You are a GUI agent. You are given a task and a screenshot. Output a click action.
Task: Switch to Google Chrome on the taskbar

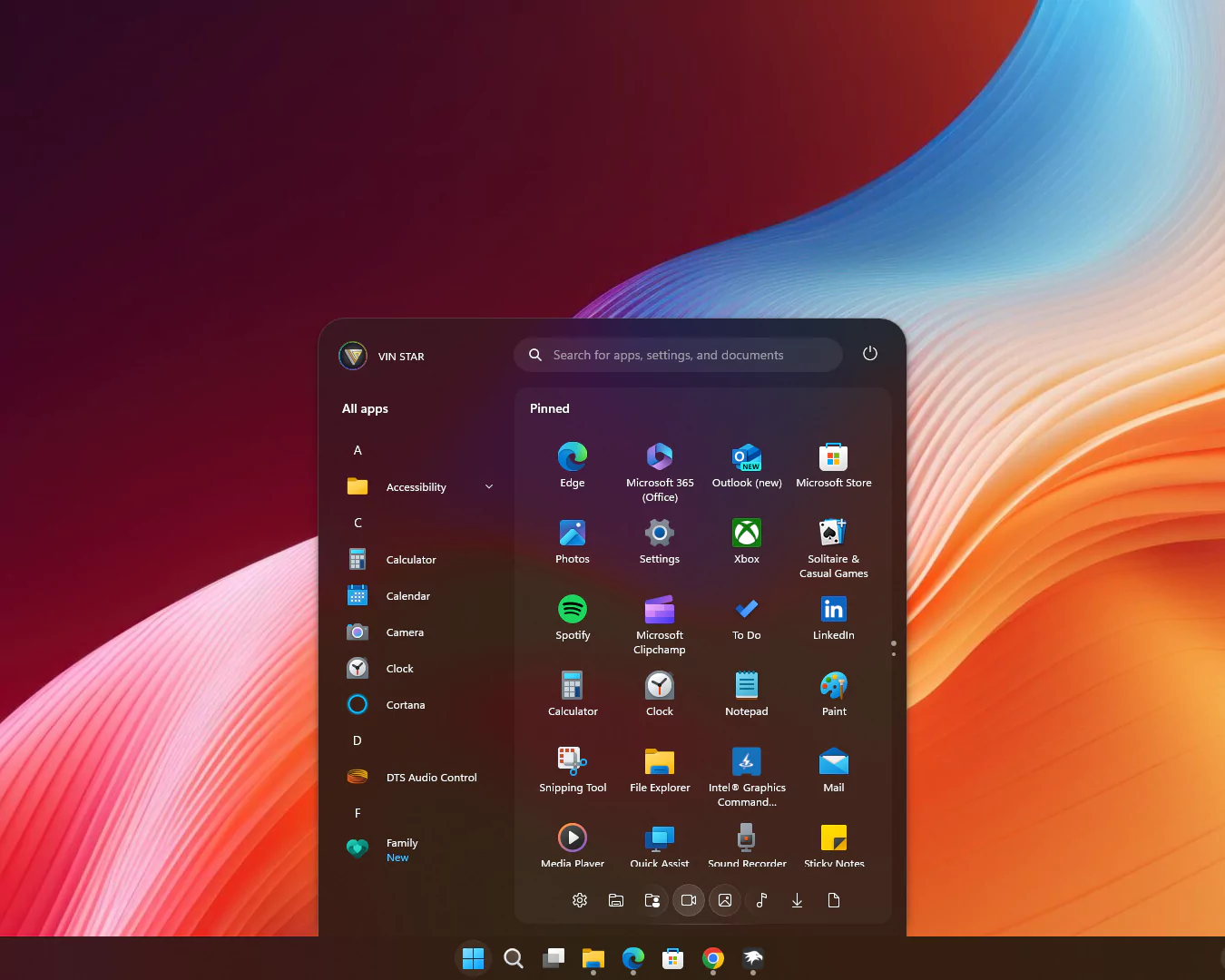pyautogui.click(x=713, y=958)
